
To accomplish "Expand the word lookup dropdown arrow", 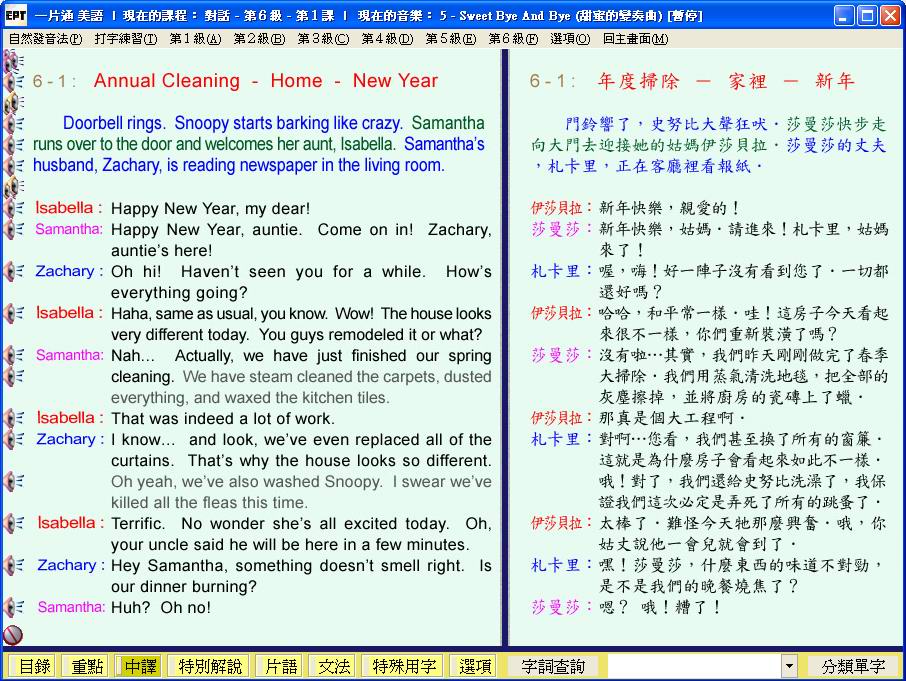I will tap(789, 666).
